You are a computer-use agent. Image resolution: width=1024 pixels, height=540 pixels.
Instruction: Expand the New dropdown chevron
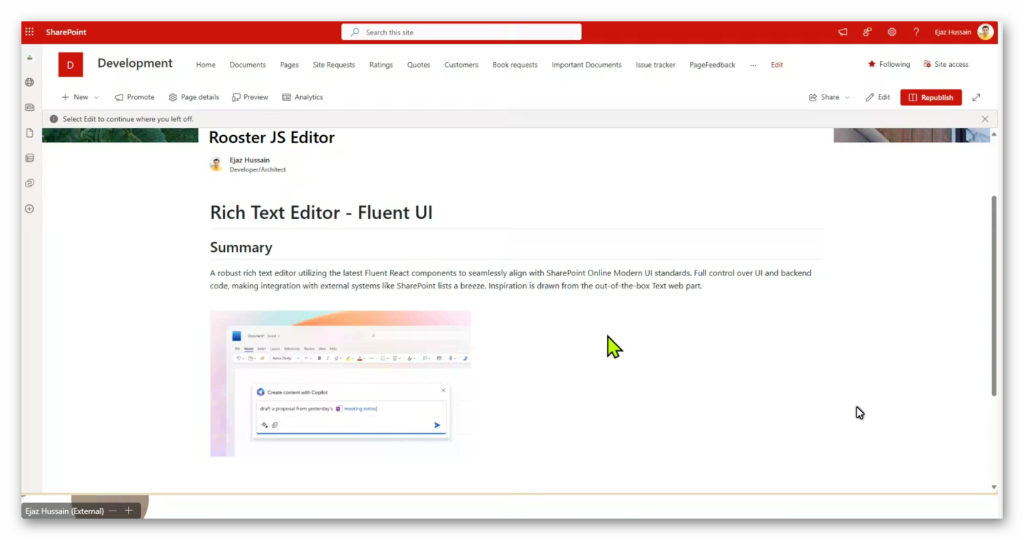coord(97,97)
